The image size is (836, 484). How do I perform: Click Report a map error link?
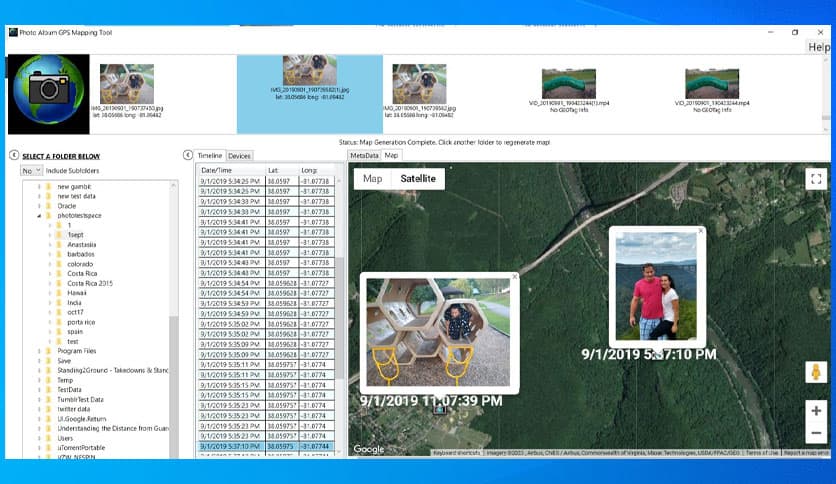pos(806,453)
